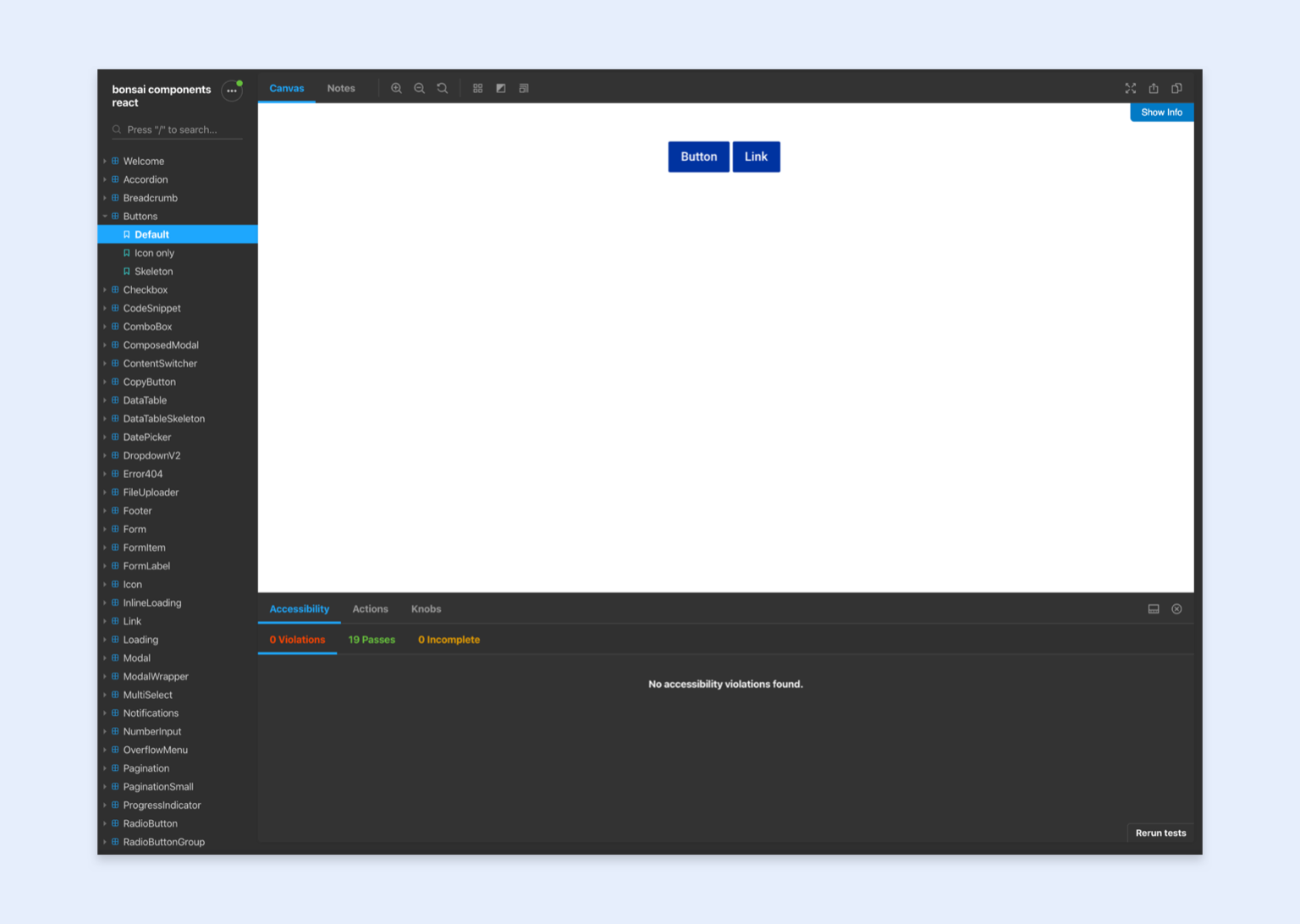Viewport: 1300px width, 924px height.
Task: Open the ellipsis menu beside the title
Action: tap(232, 91)
